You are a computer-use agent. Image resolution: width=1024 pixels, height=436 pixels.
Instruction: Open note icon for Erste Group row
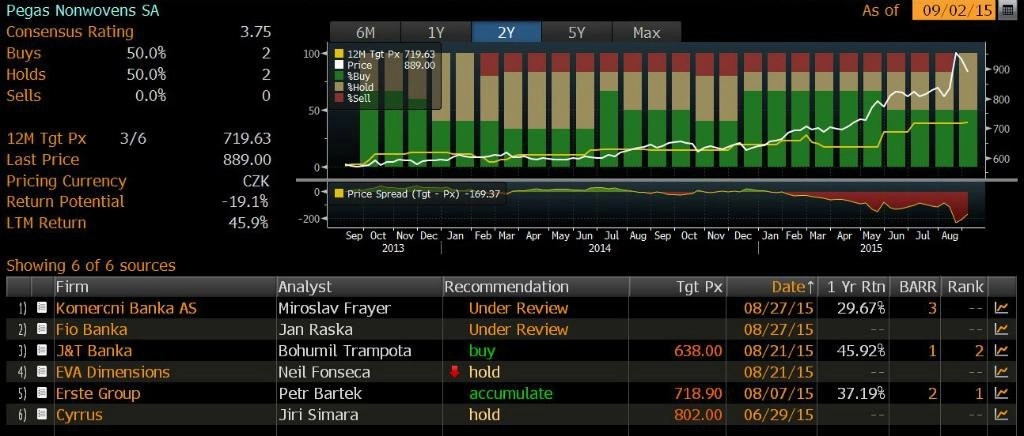[x=42, y=394]
